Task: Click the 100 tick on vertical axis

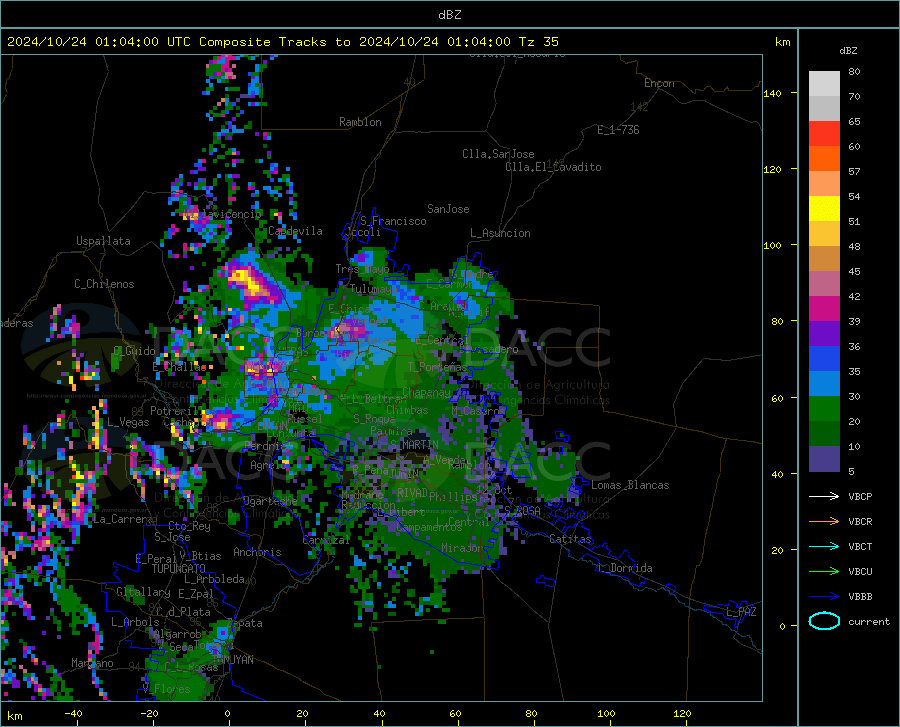Action: tap(773, 245)
